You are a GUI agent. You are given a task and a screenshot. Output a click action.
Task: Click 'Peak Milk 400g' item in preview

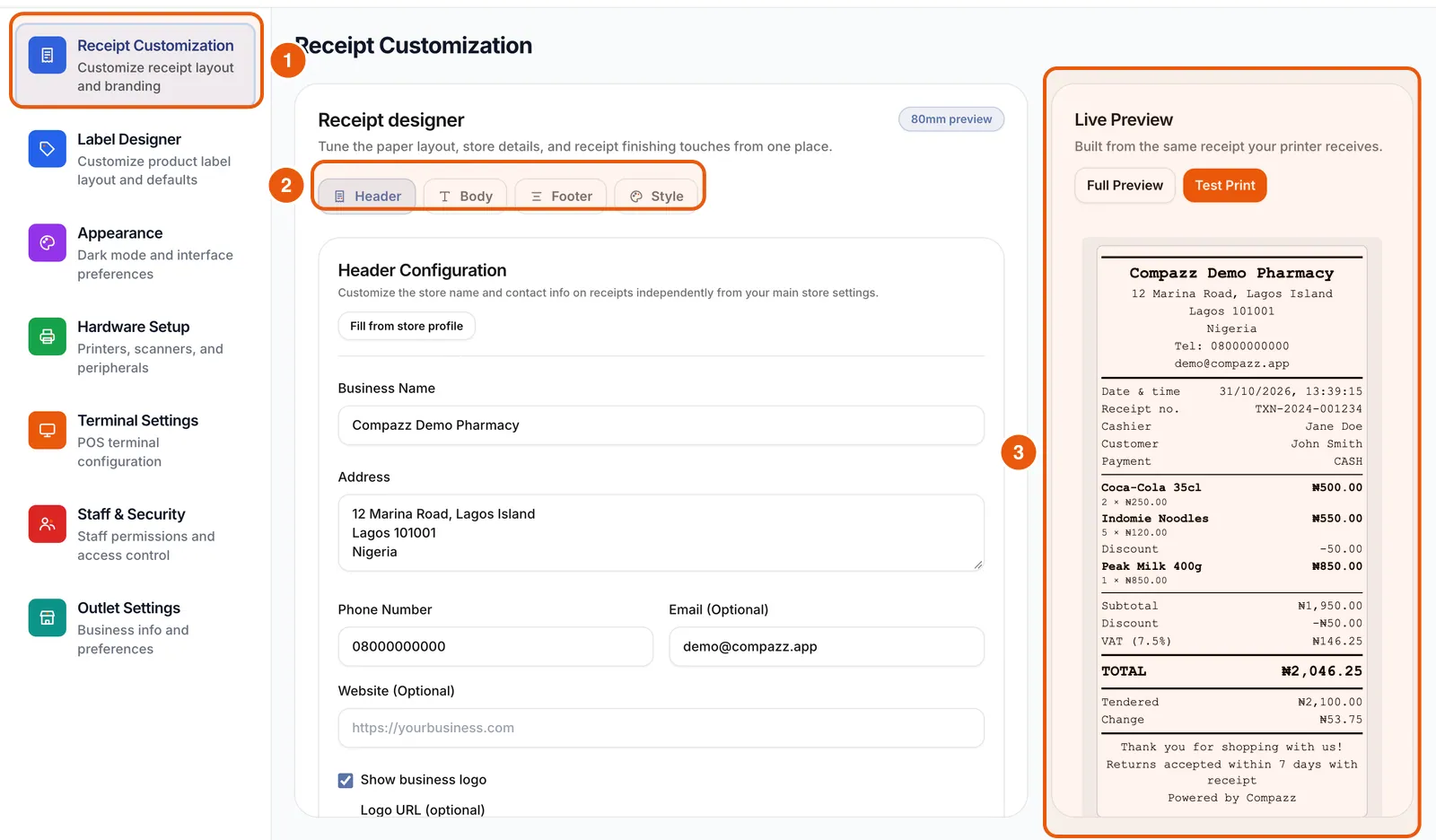(x=1151, y=566)
